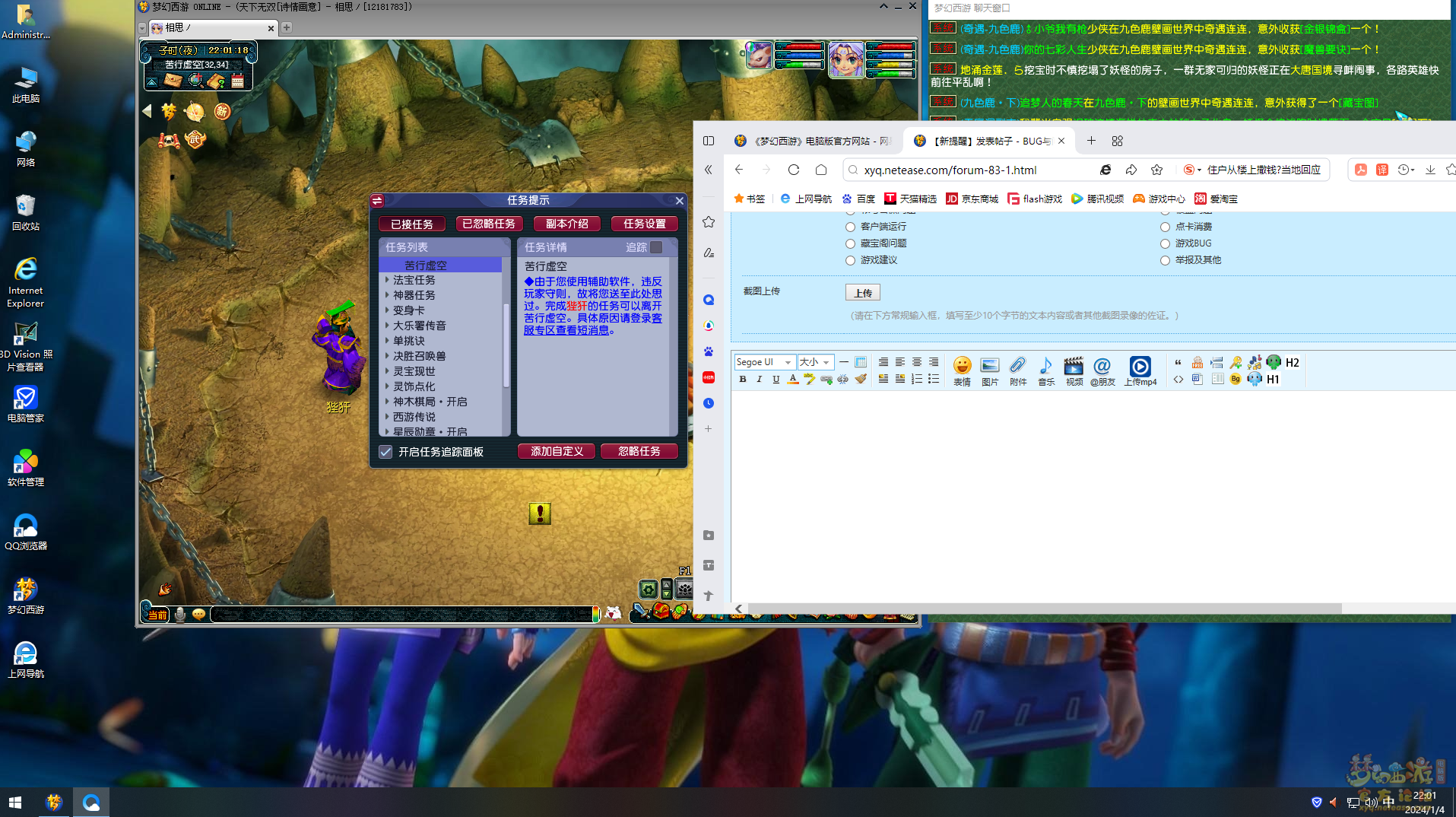
Task: Expand the 灵宝现世 task group
Action: pyautogui.click(x=387, y=371)
